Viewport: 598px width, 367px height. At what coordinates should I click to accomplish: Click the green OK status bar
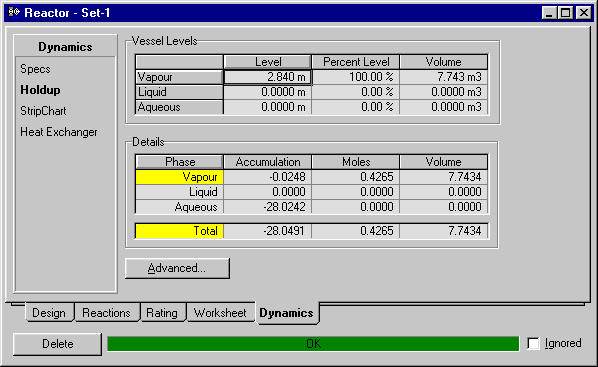(x=313, y=344)
